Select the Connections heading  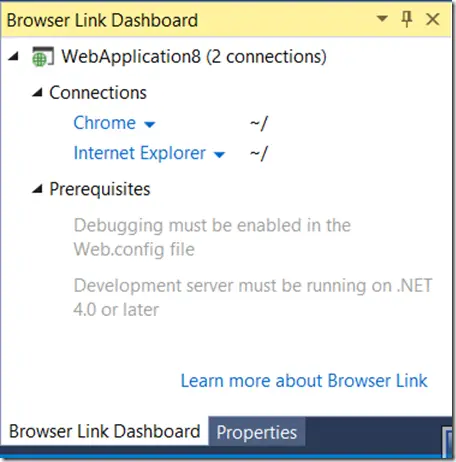click(98, 93)
